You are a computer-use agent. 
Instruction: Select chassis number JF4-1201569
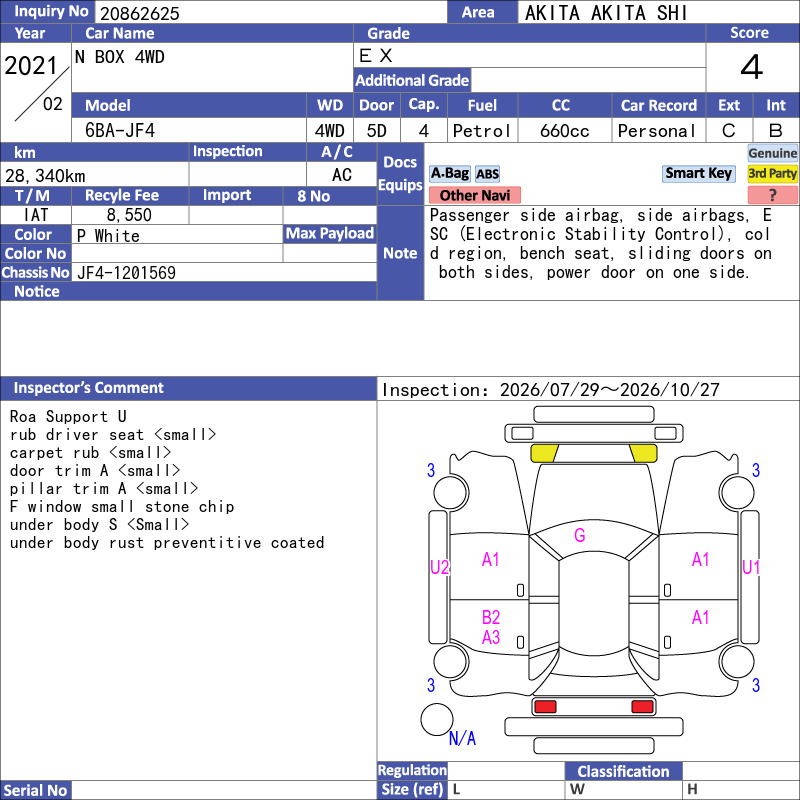[x=127, y=273]
